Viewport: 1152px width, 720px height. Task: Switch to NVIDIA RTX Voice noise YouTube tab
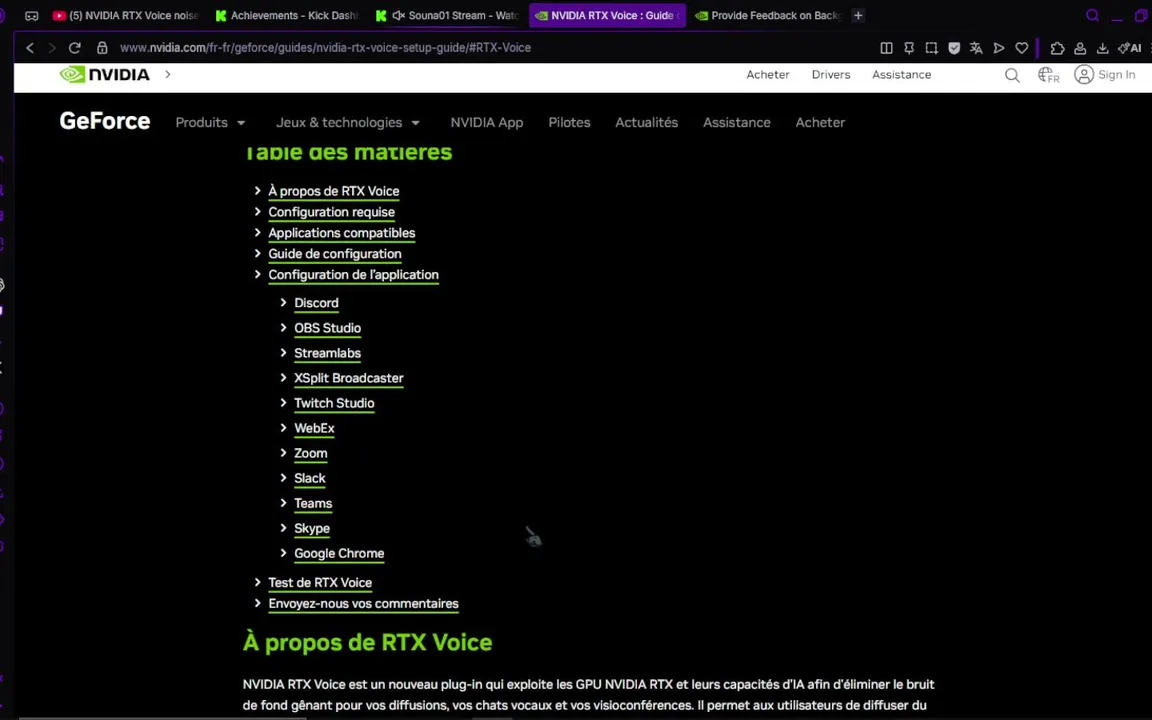tap(126, 15)
